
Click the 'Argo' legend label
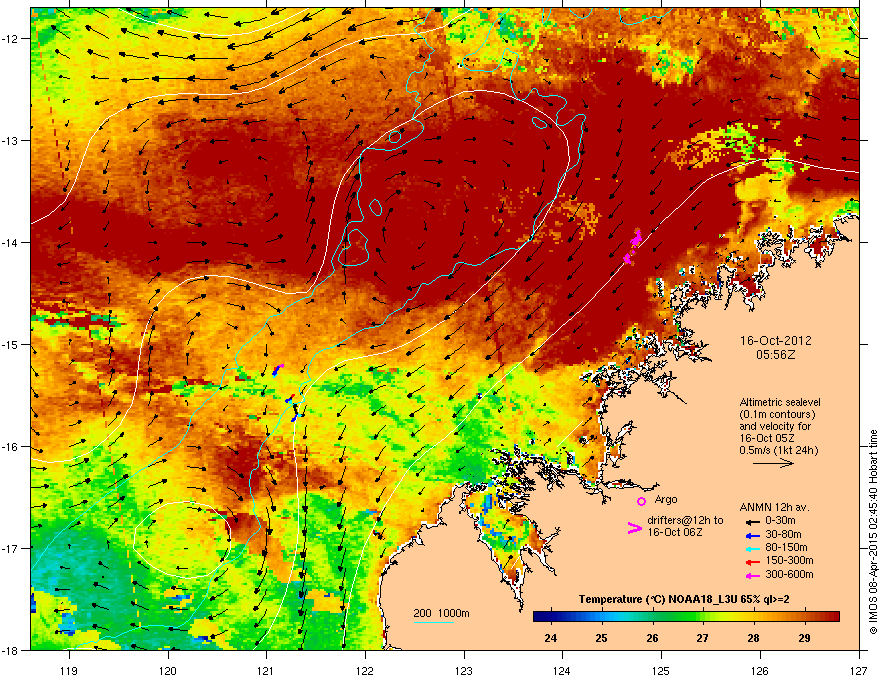[666, 499]
